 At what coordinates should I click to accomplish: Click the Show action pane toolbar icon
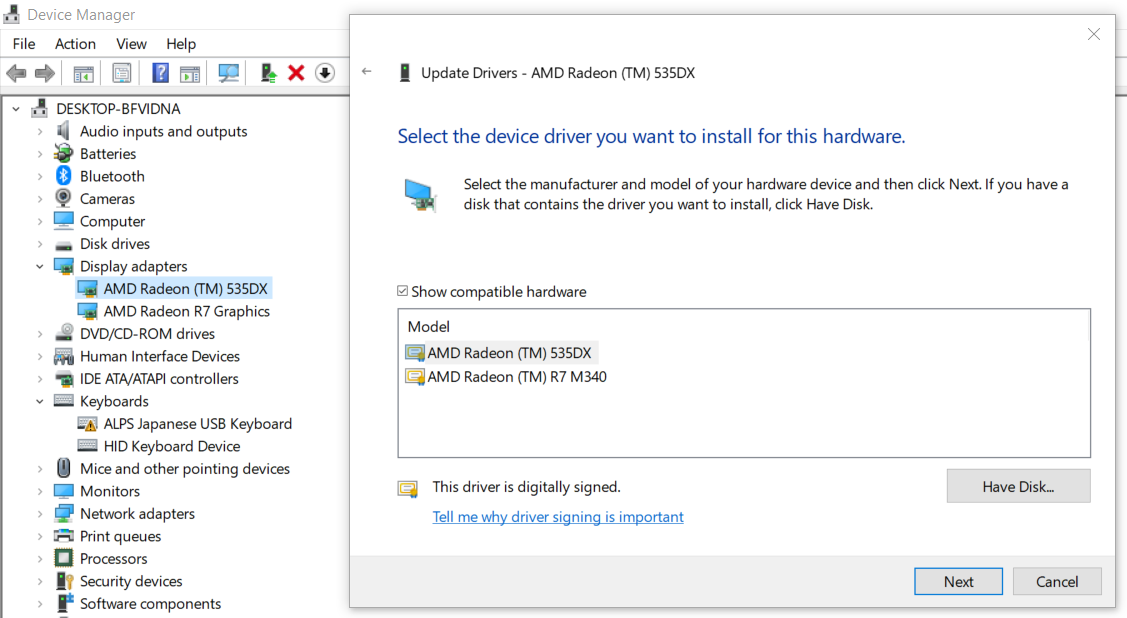point(190,73)
